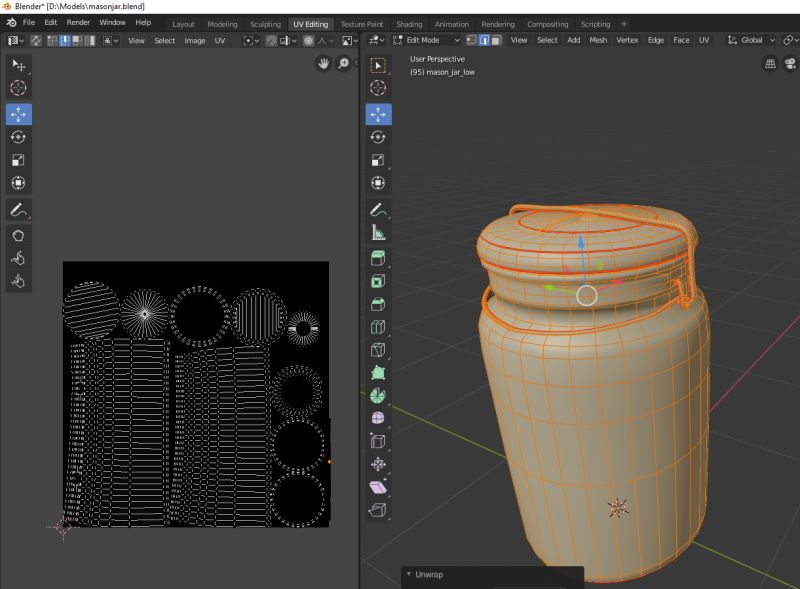Select the Scale tool
Image resolution: width=800 pixels, height=589 pixels.
(377, 161)
